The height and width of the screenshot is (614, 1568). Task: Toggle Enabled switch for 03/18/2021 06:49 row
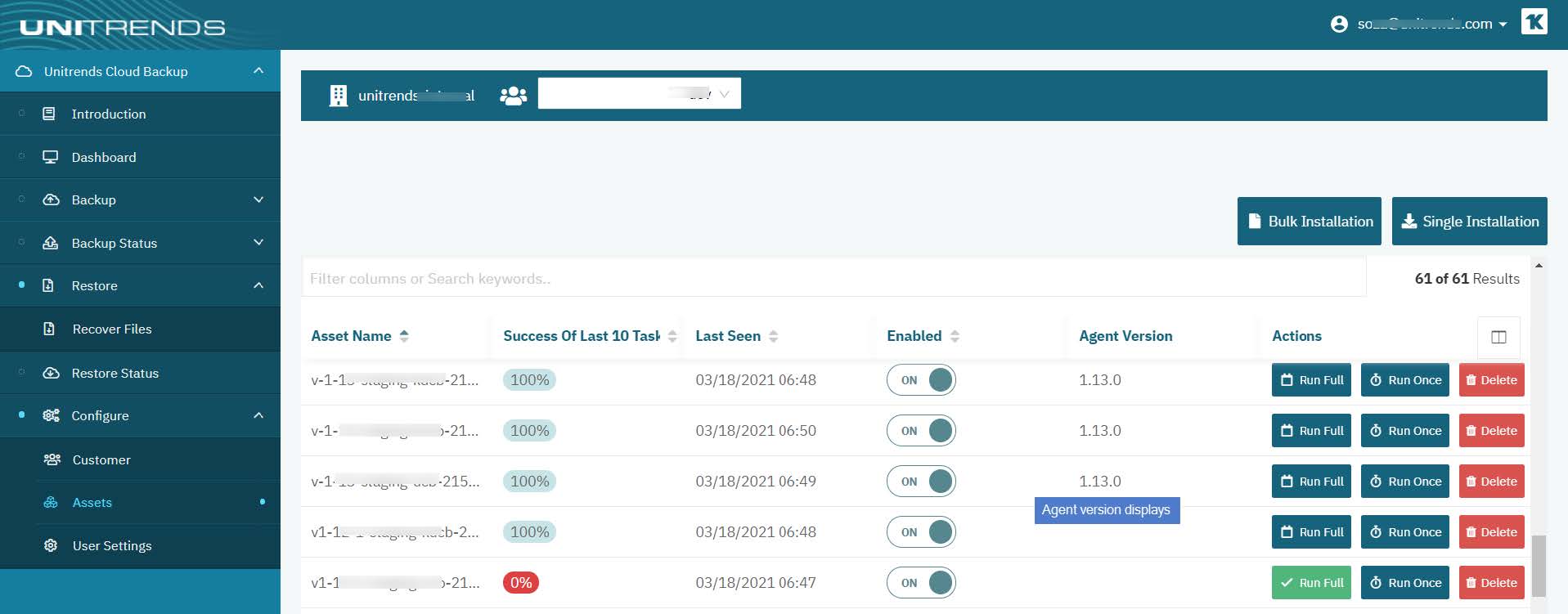click(921, 482)
